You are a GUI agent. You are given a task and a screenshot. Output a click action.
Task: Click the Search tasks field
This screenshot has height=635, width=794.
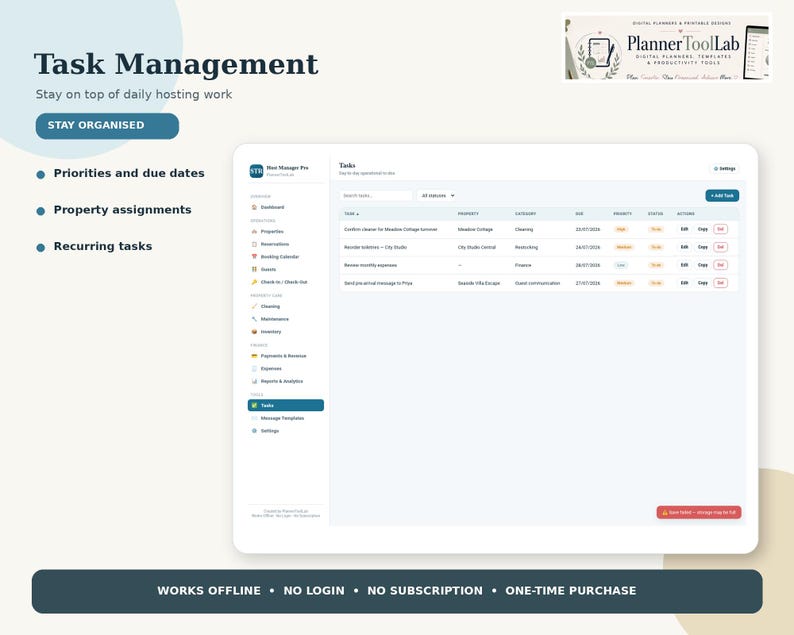click(376, 195)
